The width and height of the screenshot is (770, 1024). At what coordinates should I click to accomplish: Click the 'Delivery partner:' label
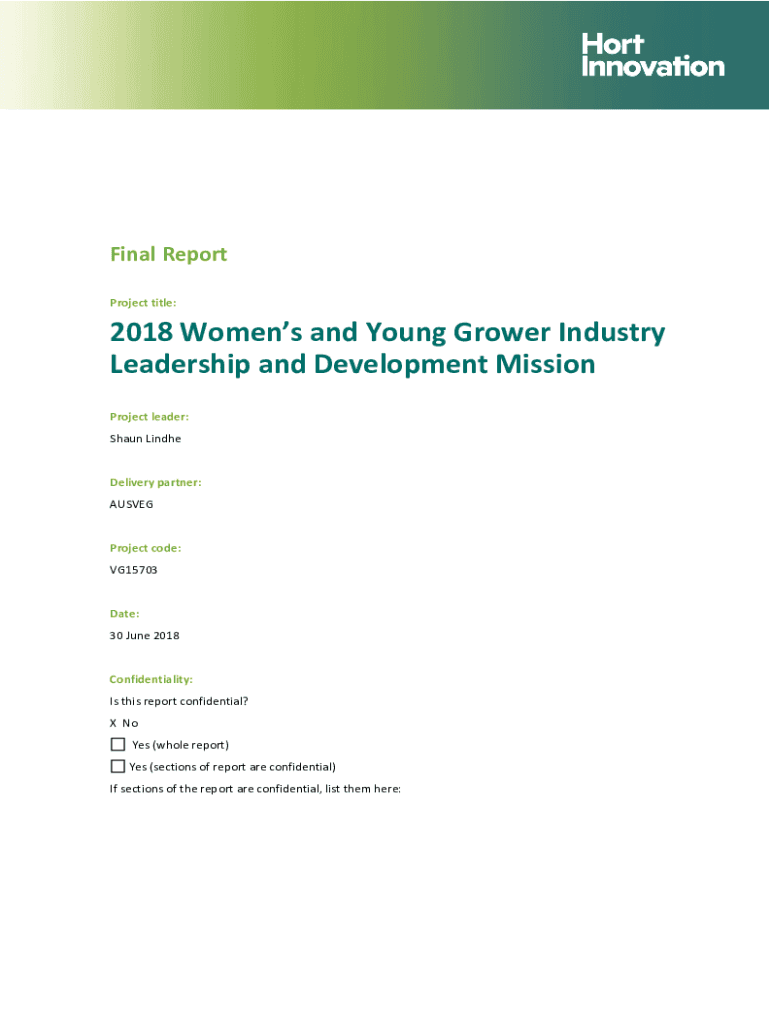point(155,482)
